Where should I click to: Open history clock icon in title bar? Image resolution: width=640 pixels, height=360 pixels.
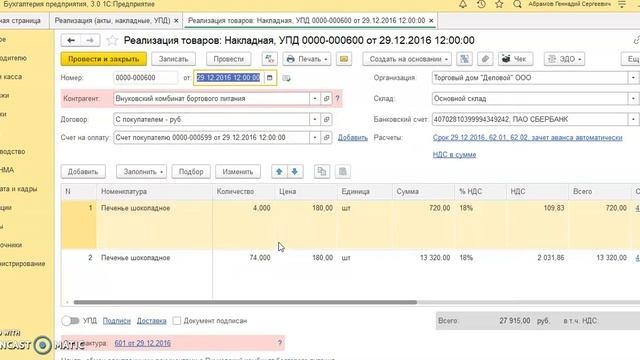481,4
